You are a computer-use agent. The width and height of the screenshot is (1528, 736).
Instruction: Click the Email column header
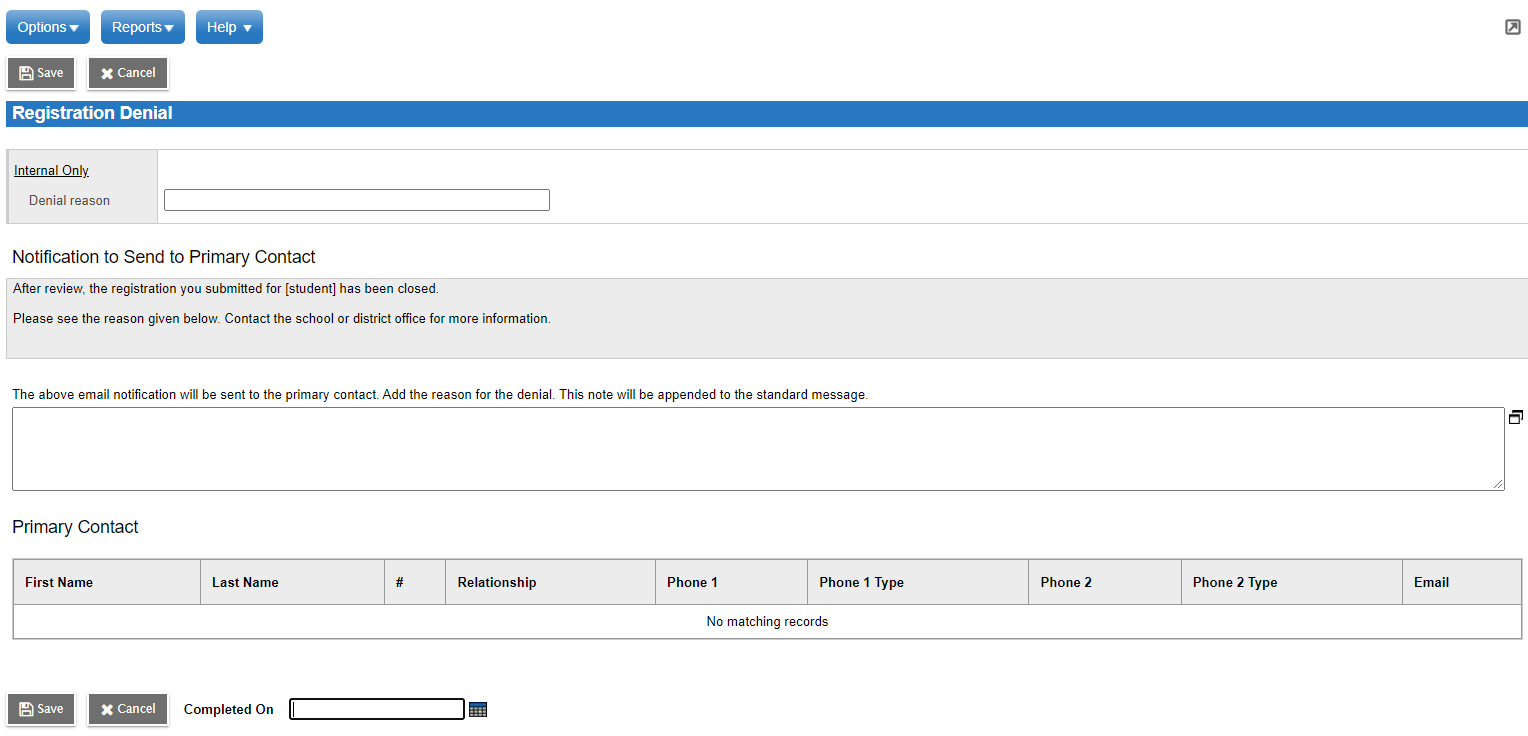click(x=1431, y=582)
